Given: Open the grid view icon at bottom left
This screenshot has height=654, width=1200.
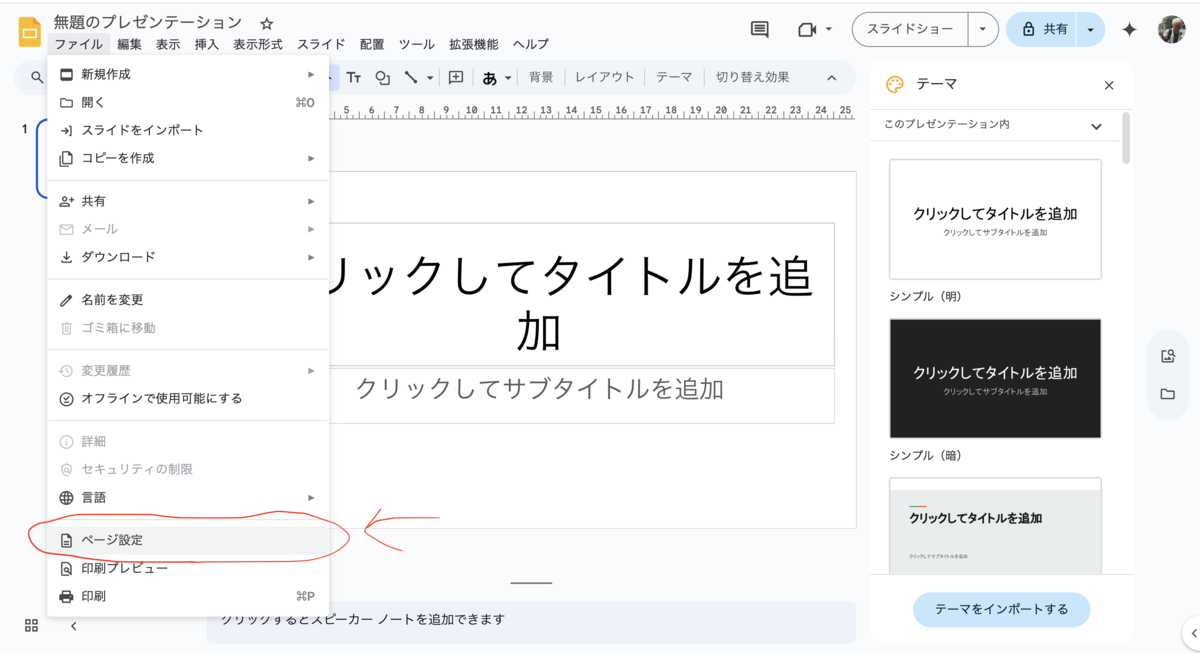Looking at the screenshot, I should pyautogui.click(x=31, y=626).
